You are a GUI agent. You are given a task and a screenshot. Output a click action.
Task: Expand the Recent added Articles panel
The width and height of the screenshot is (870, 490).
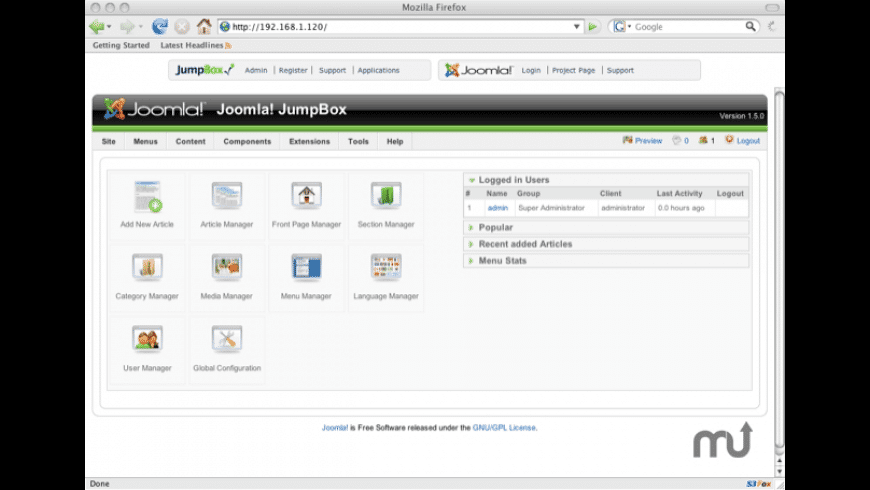[471, 244]
